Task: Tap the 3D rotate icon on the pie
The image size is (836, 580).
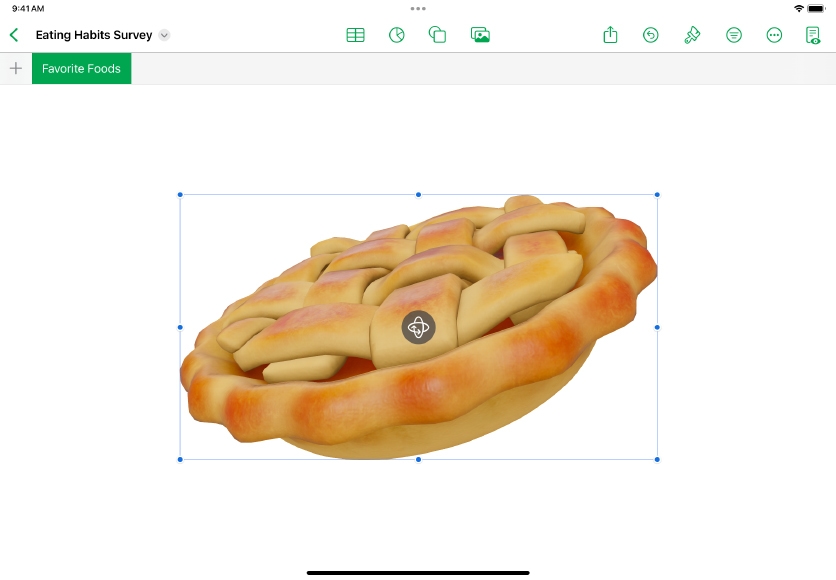Action: click(x=418, y=327)
